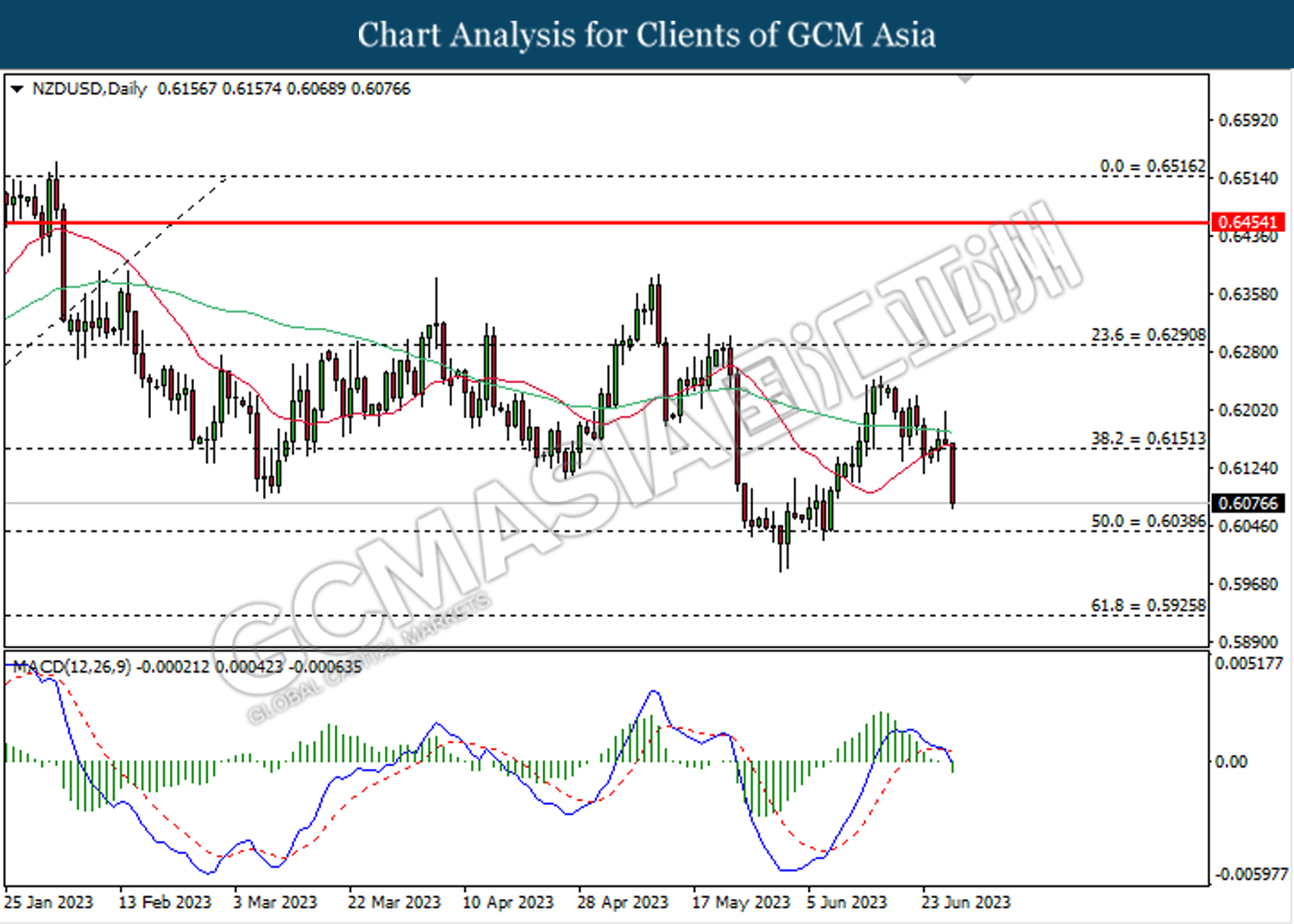The height and width of the screenshot is (924, 1294).
Task: Click the price axis label 0.60460
Action: tap(1248, 526)
